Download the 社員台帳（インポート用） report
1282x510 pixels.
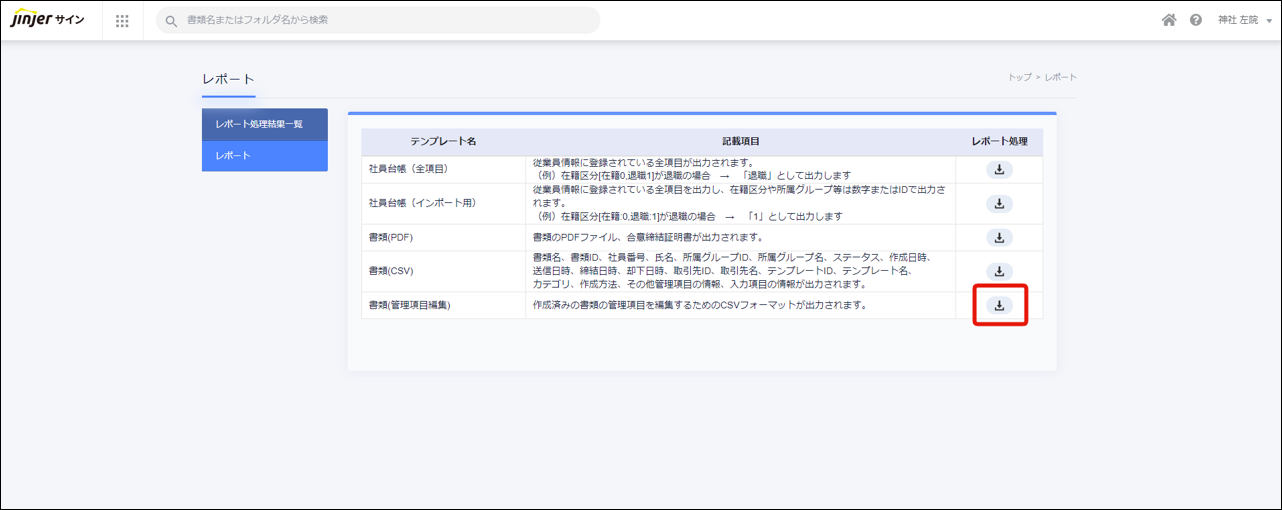point(999,204)
